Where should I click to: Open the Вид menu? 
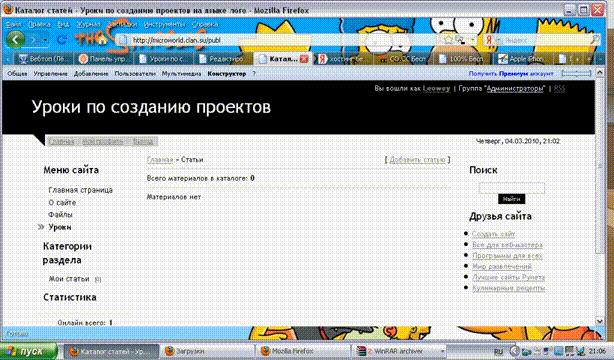(x=63, y=24)
